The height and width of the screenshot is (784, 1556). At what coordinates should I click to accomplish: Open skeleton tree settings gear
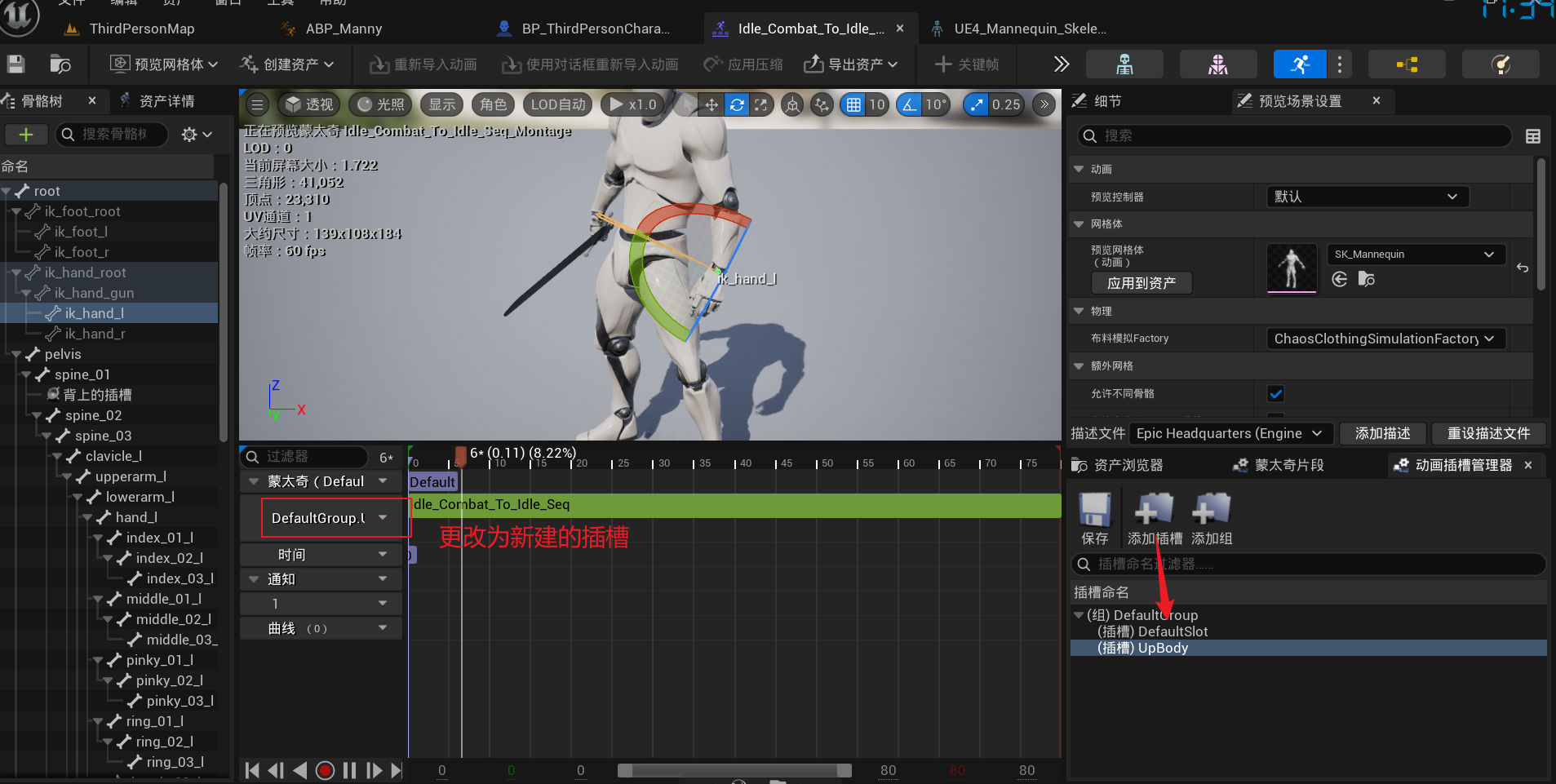[x=197, y=135]
